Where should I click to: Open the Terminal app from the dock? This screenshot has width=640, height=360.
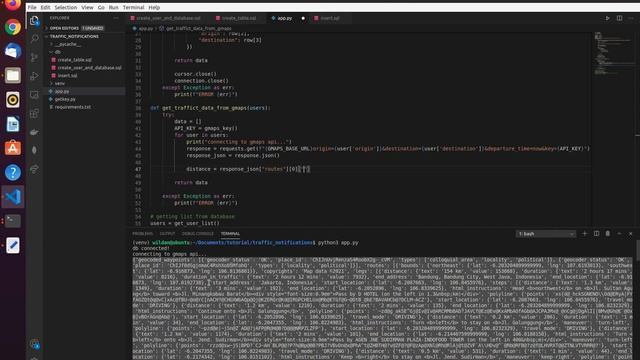(13, 221)
